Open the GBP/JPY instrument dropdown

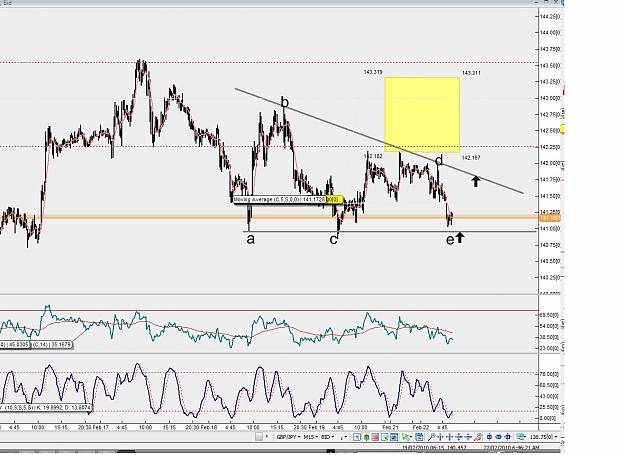pos(289,437)
